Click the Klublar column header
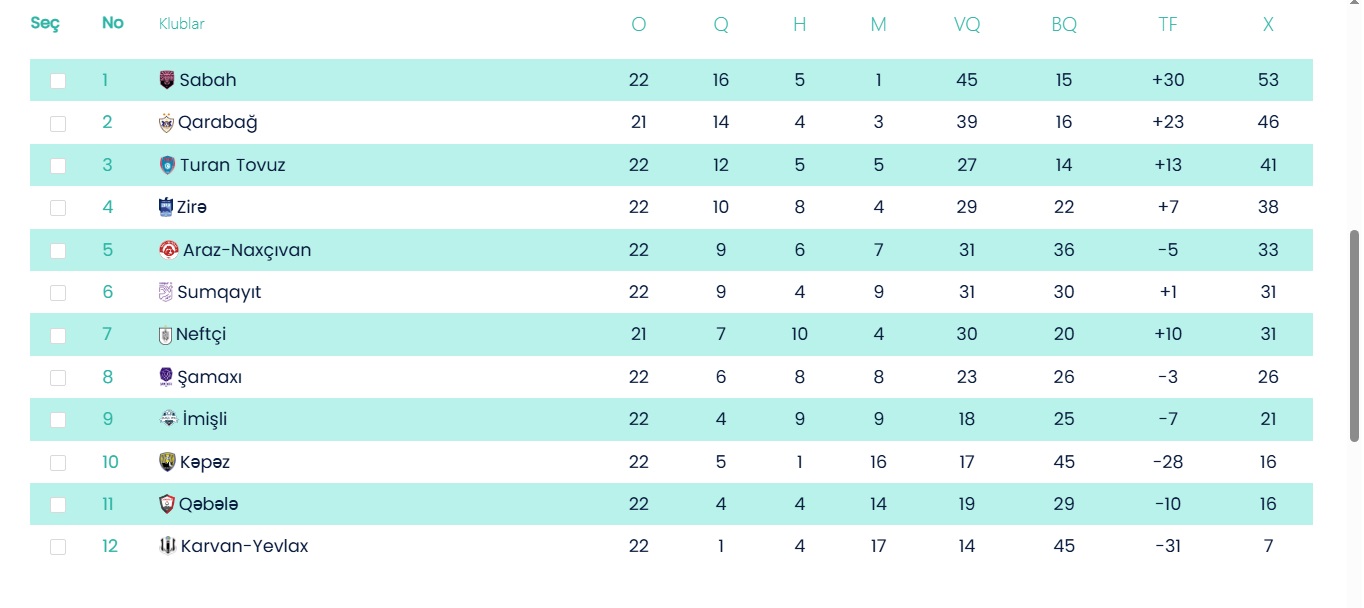1364x608 pixels. pos(182,24)
